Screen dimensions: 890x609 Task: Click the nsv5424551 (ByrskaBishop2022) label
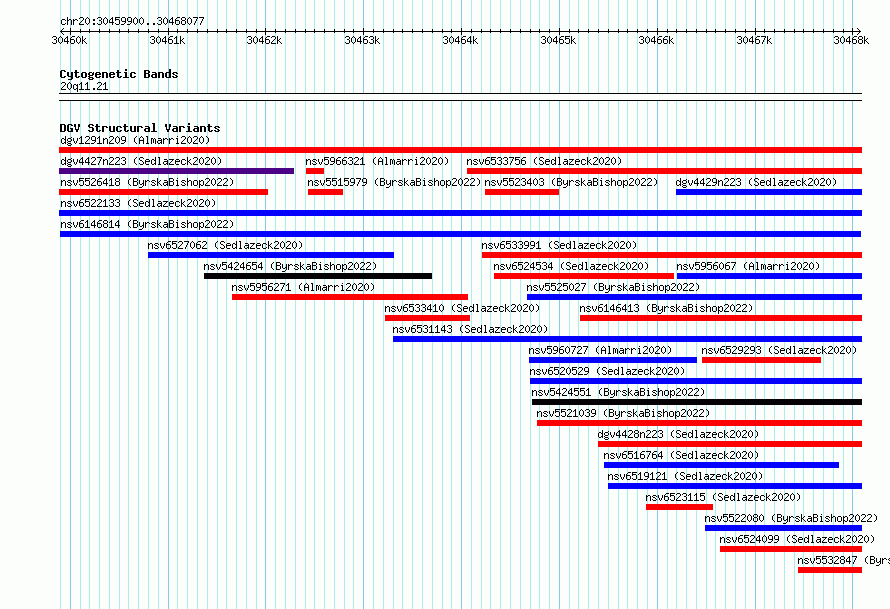[x=618, y=392]
